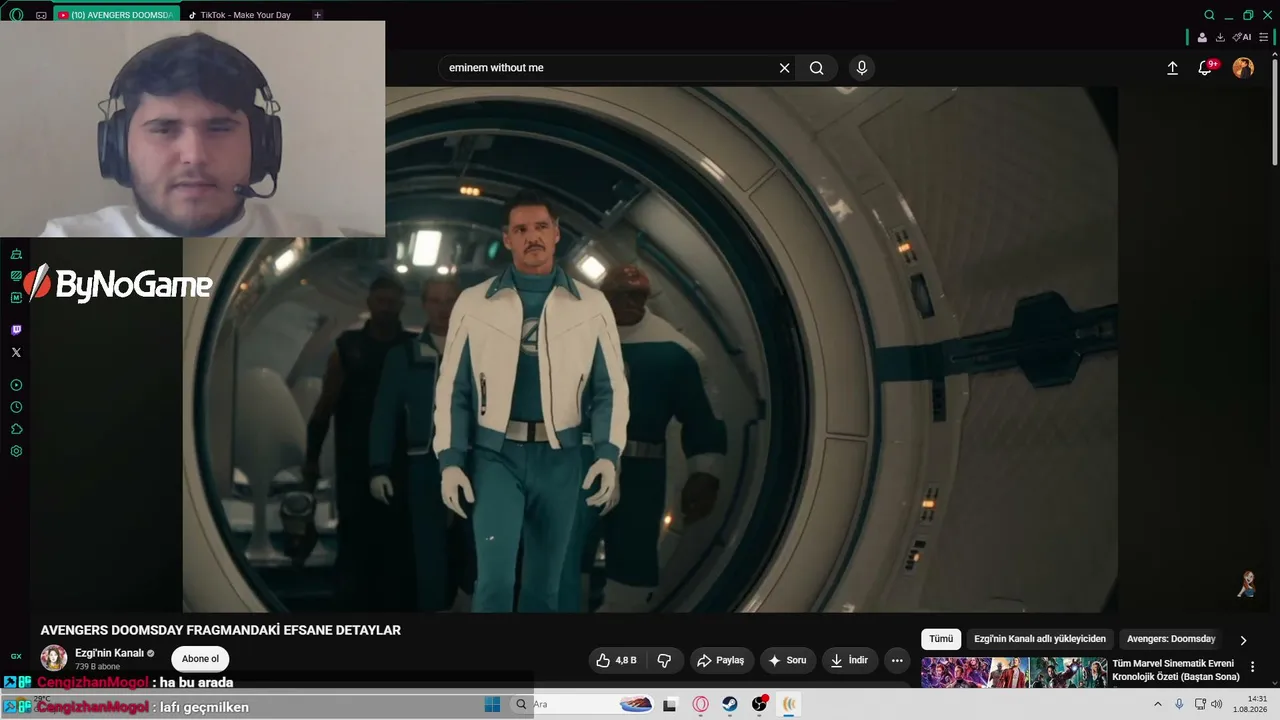Open Extensions cube icon in sidebar

coord(16,429)
